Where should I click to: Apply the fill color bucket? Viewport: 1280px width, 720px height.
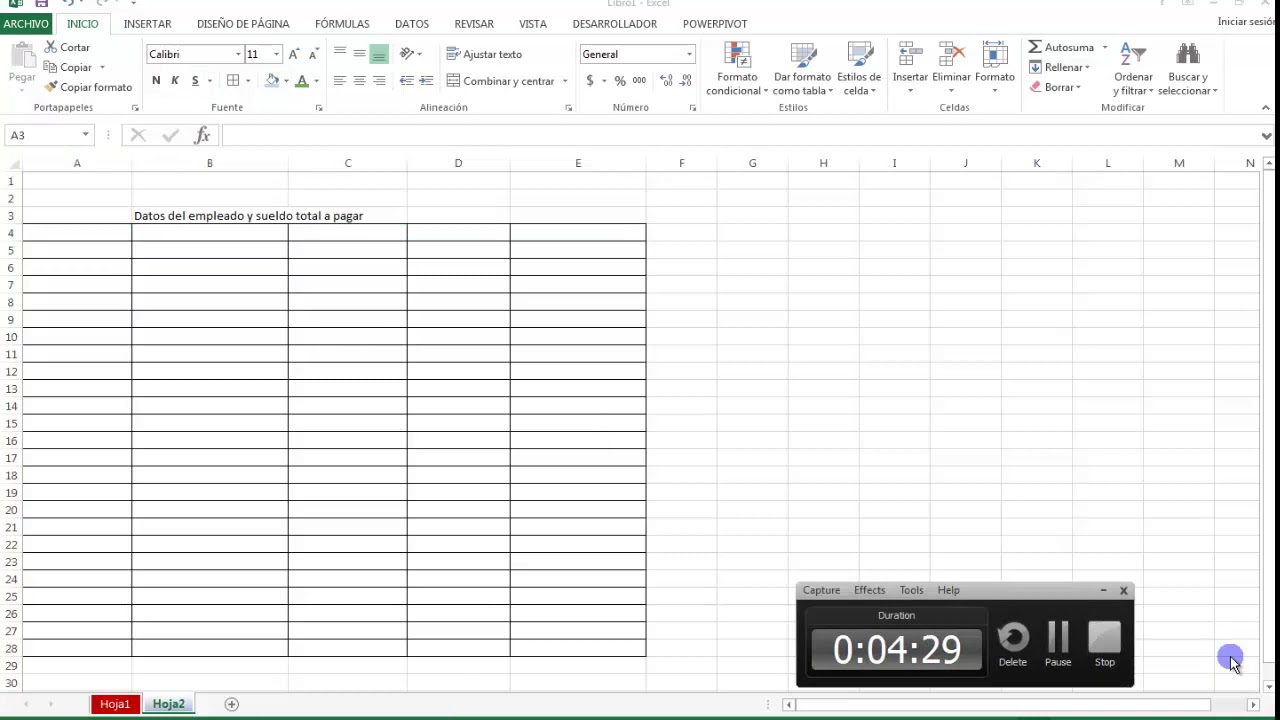tap(272, 80)
